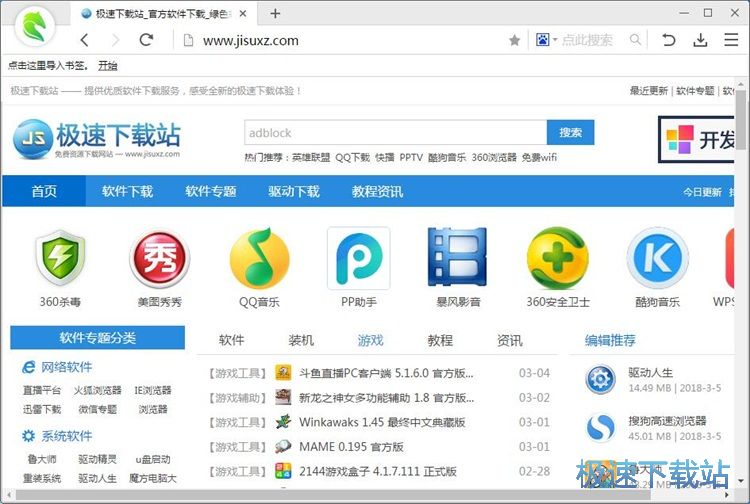Screen dimensions: 750x504
Task: Select the 教程 content tab
Action: tap(440, 340)
